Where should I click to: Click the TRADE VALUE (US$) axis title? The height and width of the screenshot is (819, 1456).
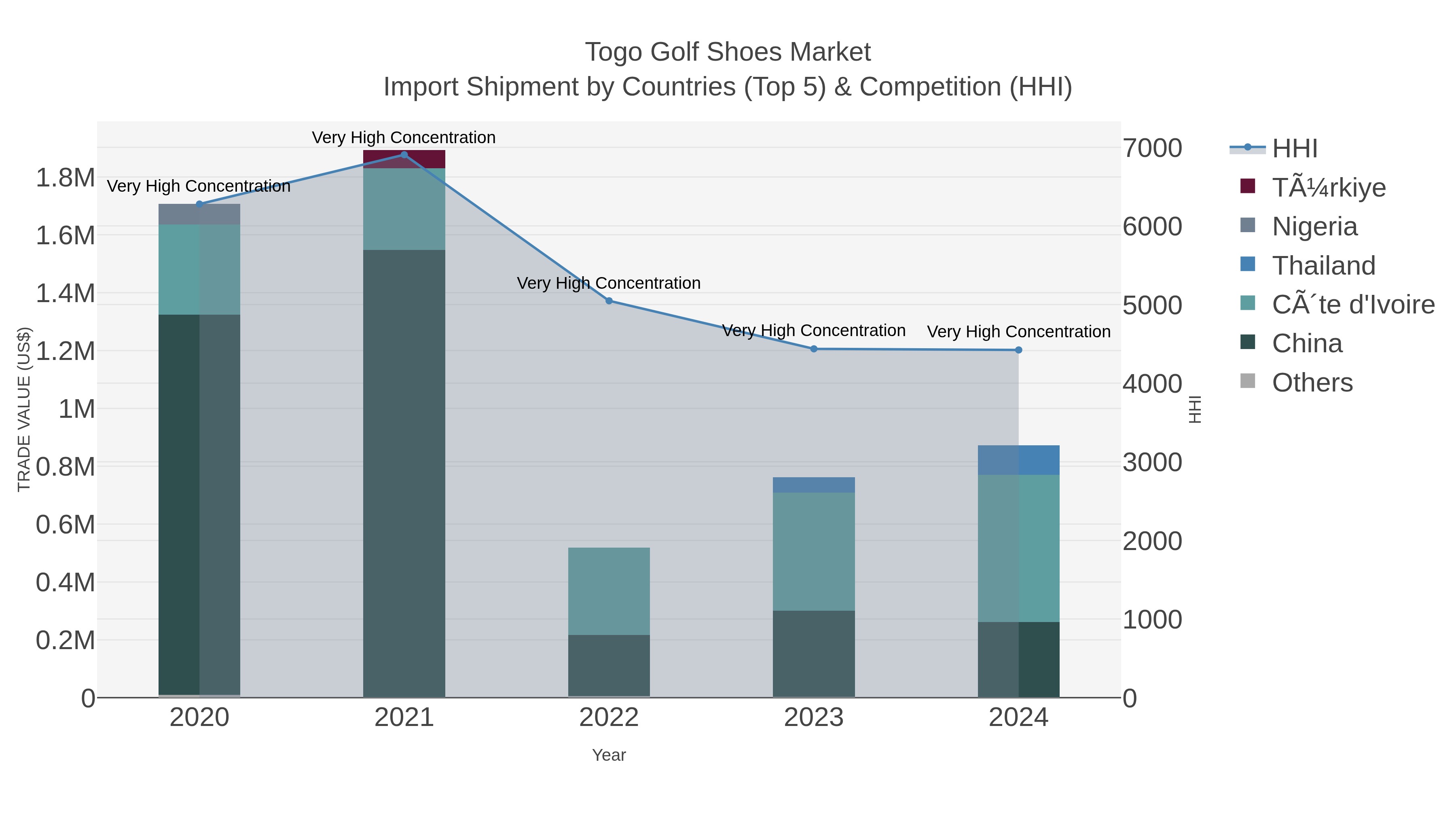24,409
